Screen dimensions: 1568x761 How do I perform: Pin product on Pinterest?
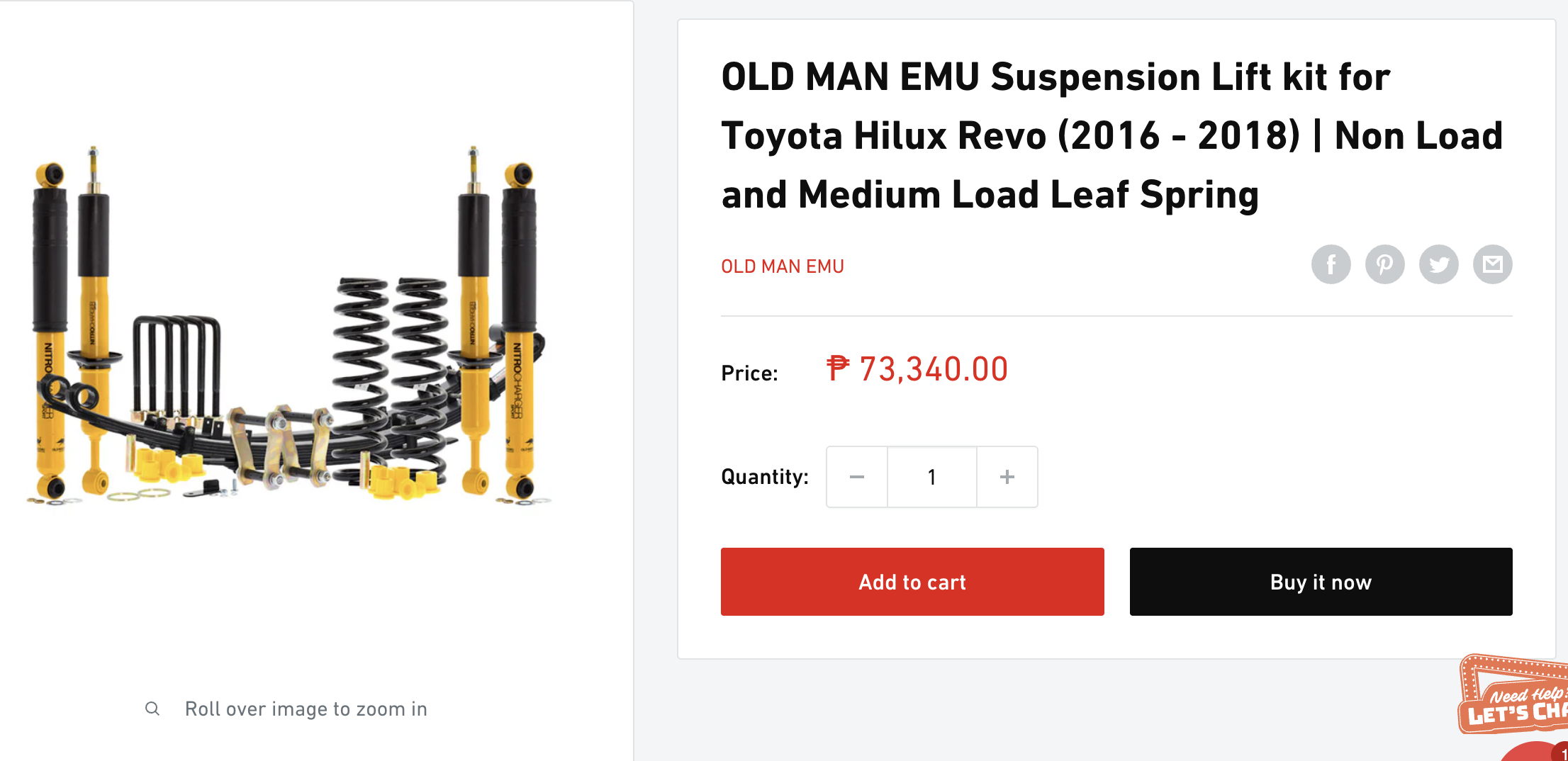click(x=1384, y=265)
